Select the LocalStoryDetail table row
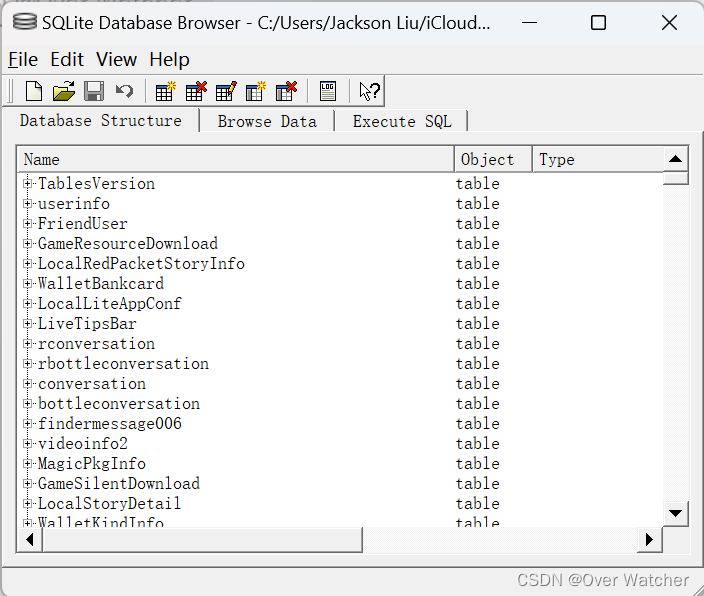Screen dimensions: 704x596 [x=340, y=503]
